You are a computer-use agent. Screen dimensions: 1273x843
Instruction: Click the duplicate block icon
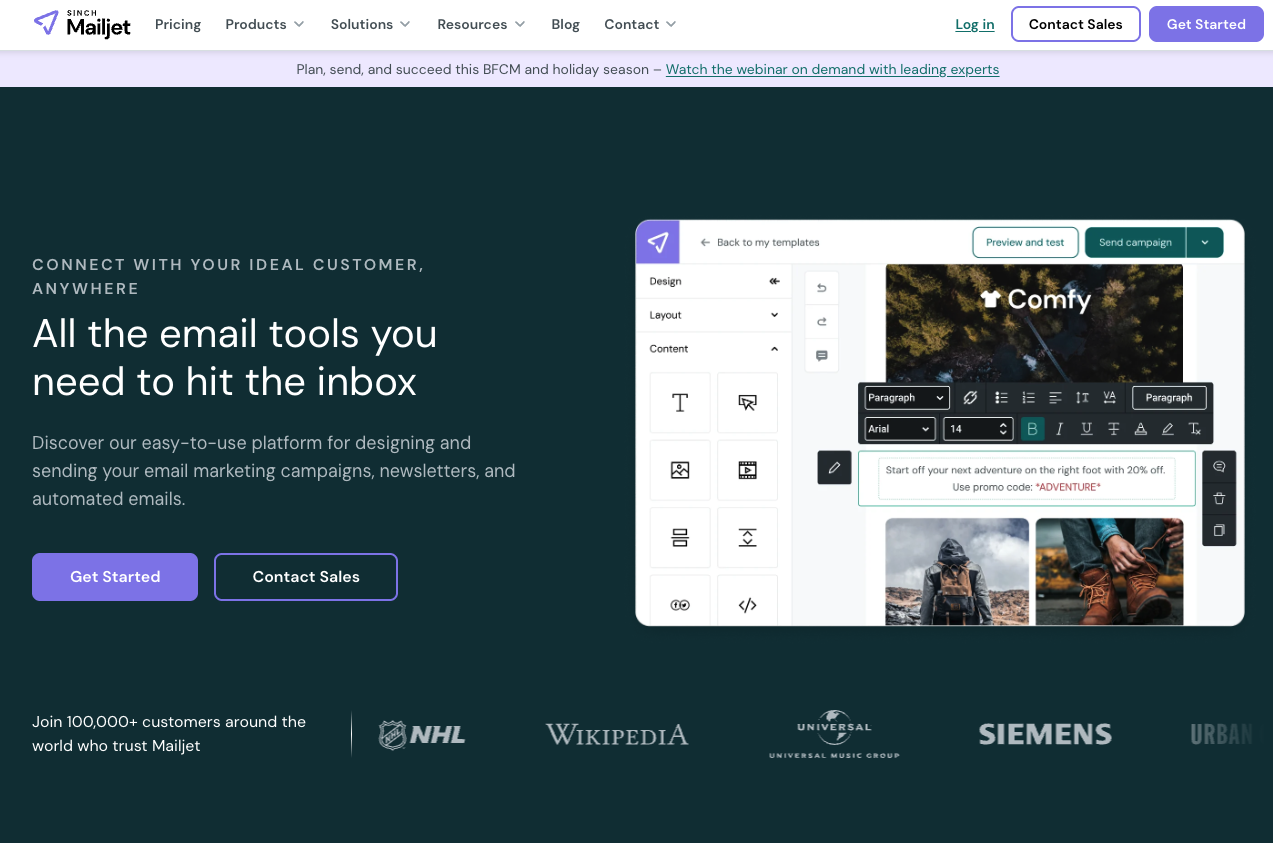pyautogui.click(x=1219, y=530)
